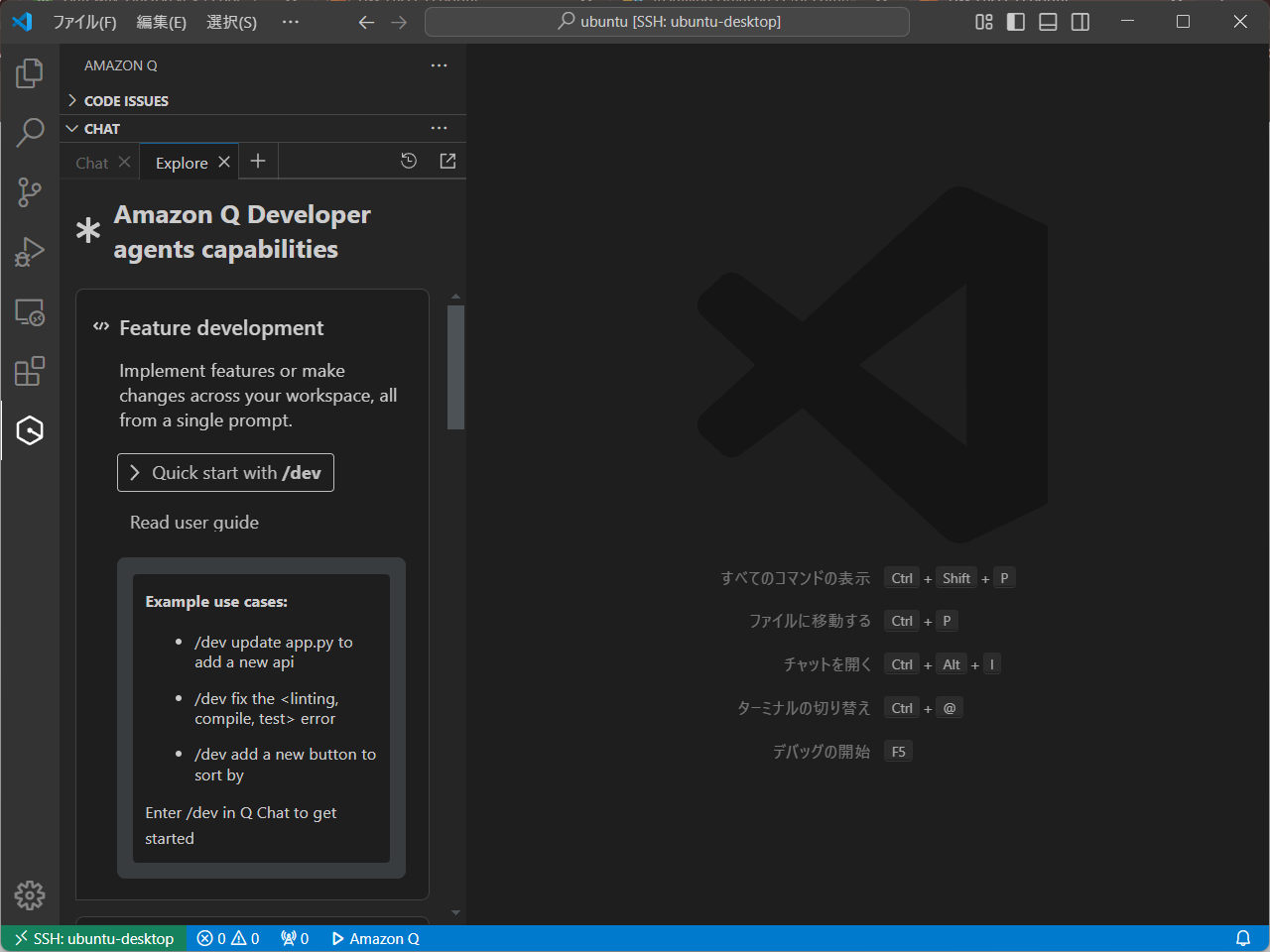Click Amazon Q status bar item
The width and height of the screenshot is (1270, 952).
[375, 938]
